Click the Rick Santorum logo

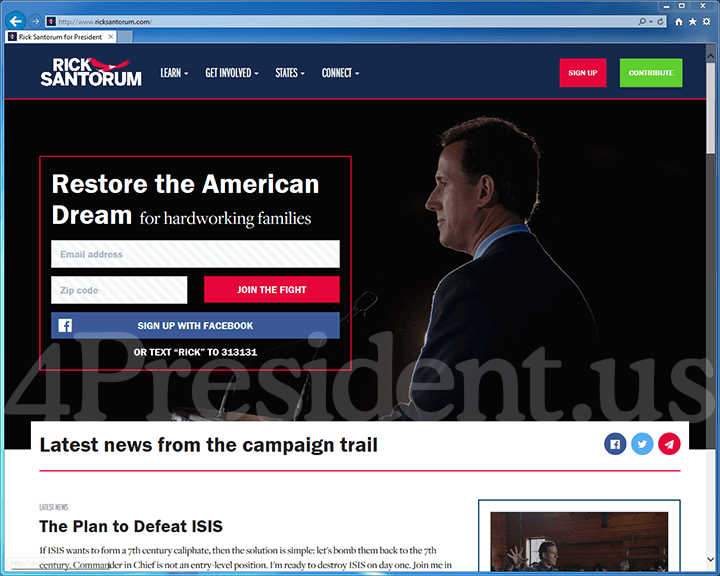(x=91, y=72)
